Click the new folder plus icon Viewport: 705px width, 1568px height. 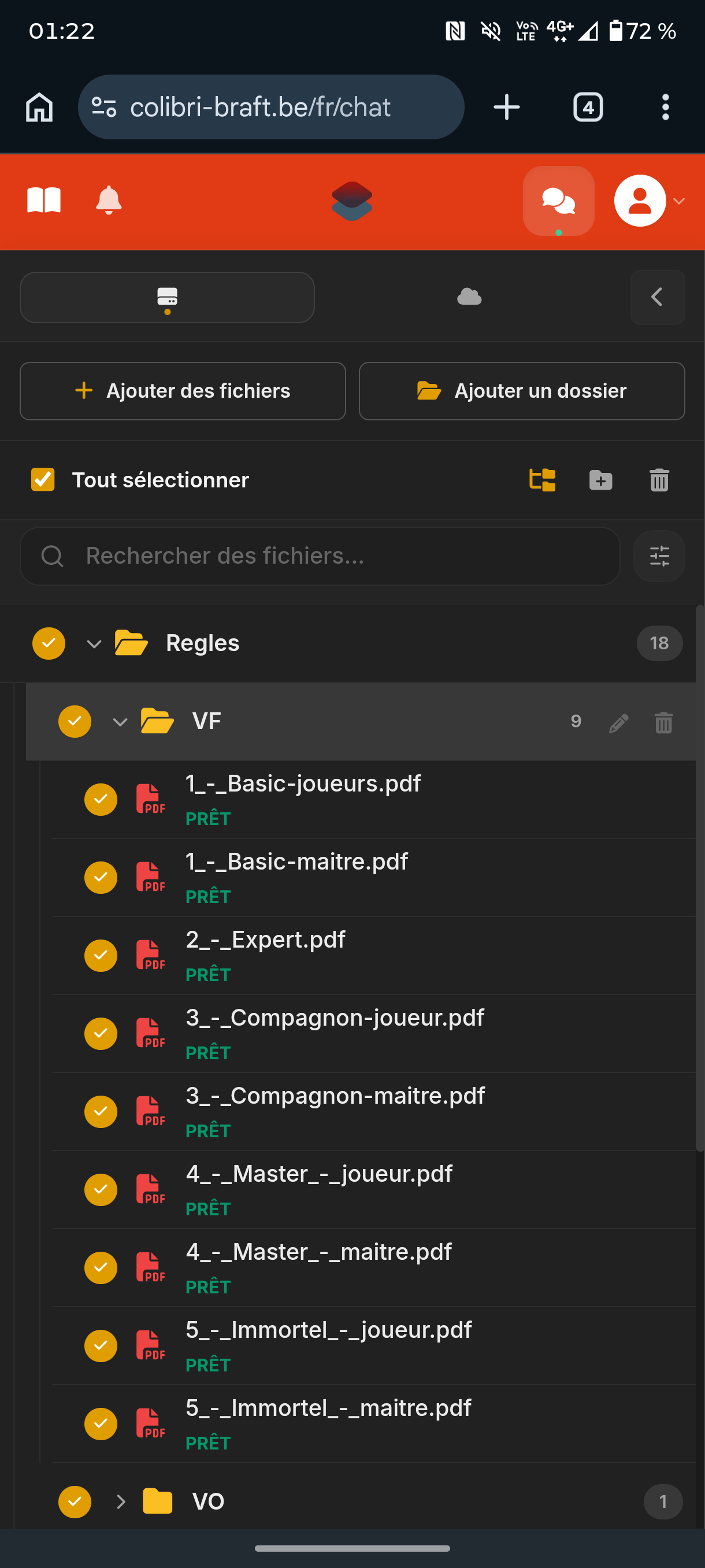click(x=600, y=480)
